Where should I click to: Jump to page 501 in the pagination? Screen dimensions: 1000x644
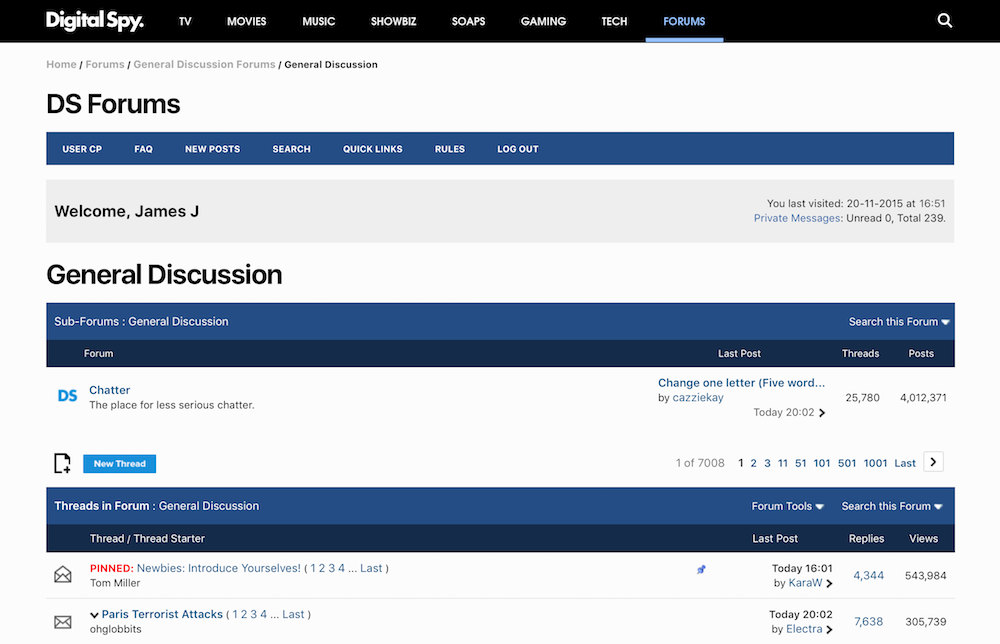847,462
